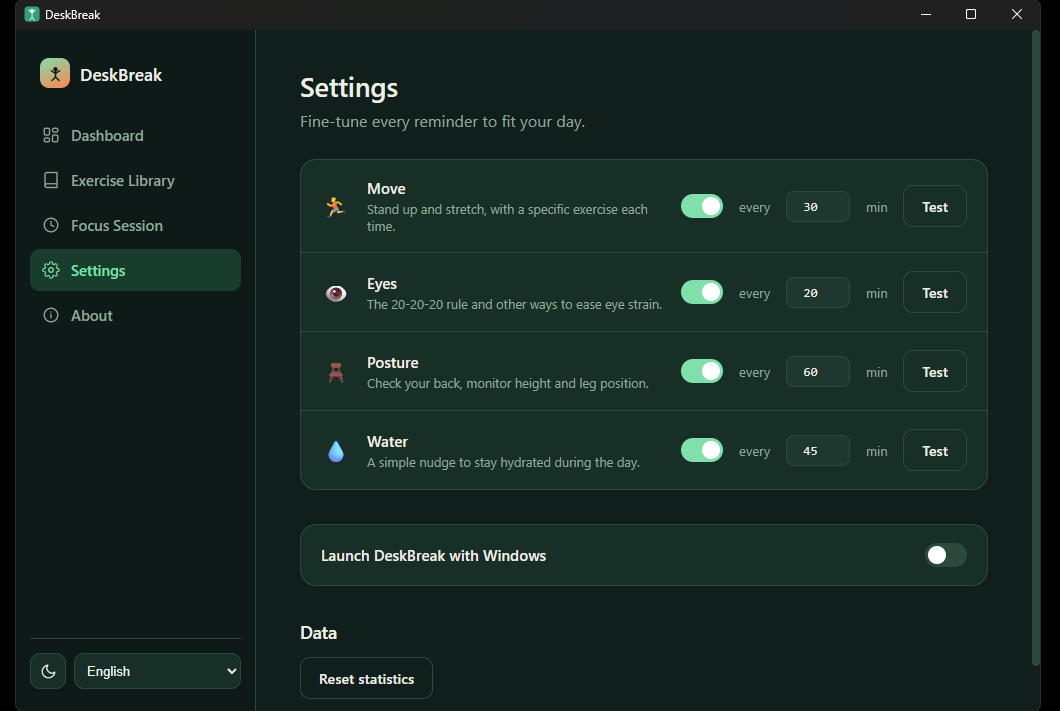Image resolution: width=1060 pixels, height=711 pixels.
Task: Click the running person Move icon
Action: 335,207
